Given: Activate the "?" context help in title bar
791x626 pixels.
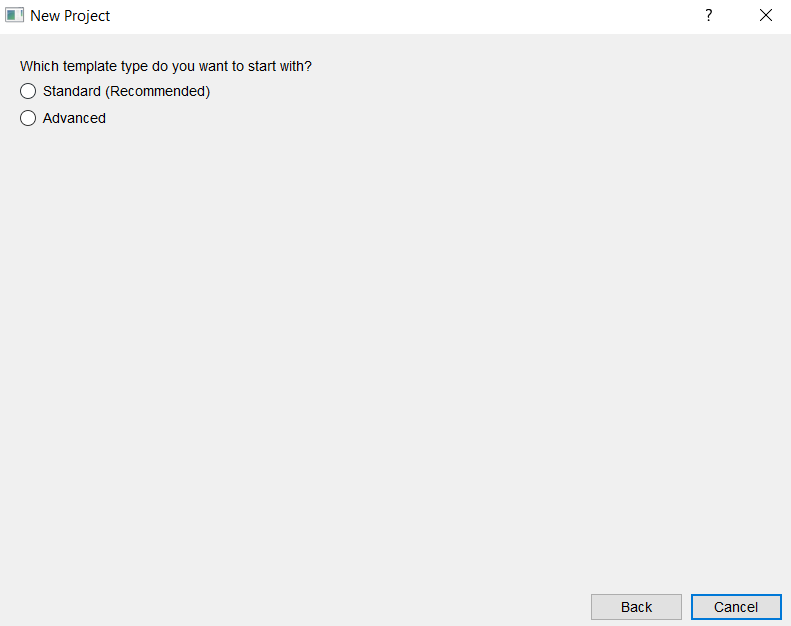Looking at the screenshot, I should pos(708,16).
